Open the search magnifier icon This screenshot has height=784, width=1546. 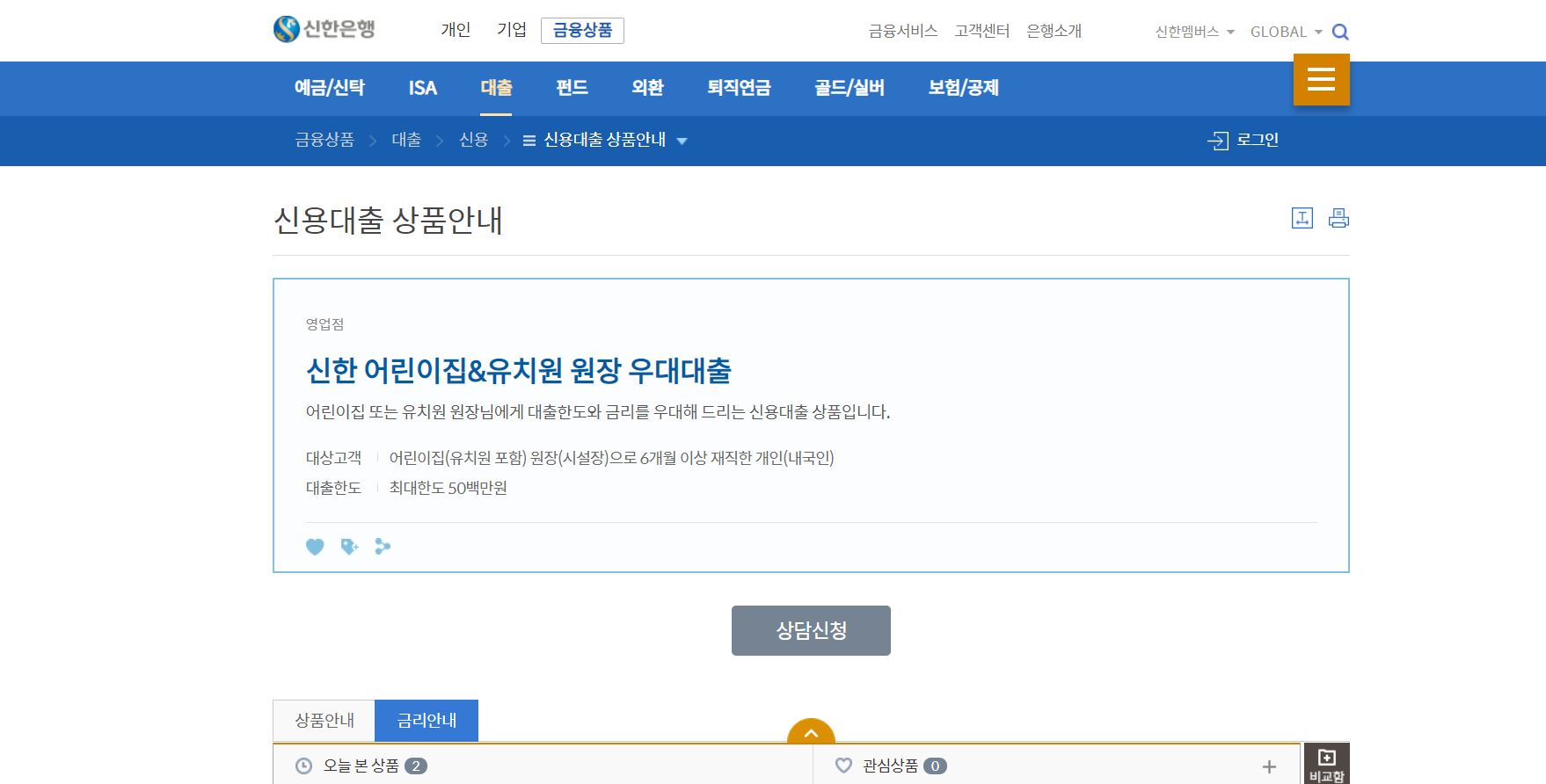(1340, 33)
